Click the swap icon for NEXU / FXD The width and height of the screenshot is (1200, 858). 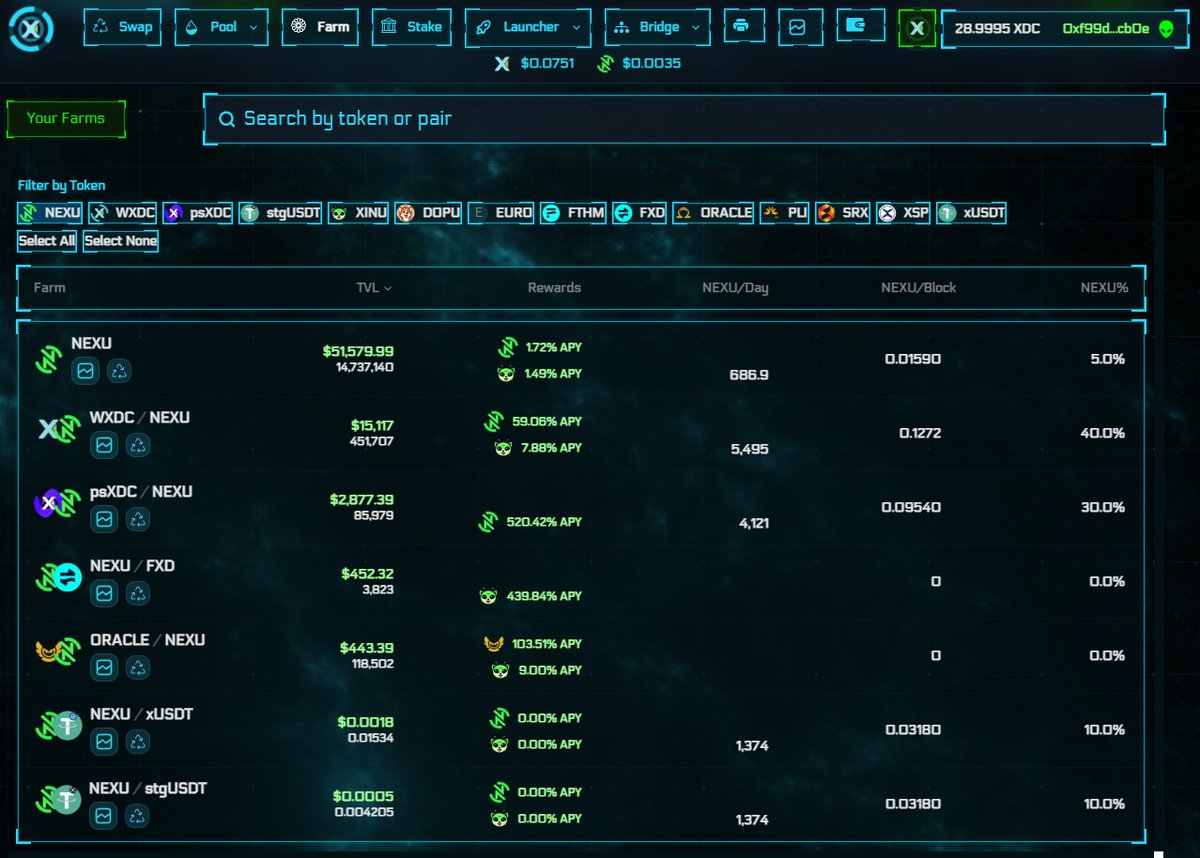(x=137, y=593)
